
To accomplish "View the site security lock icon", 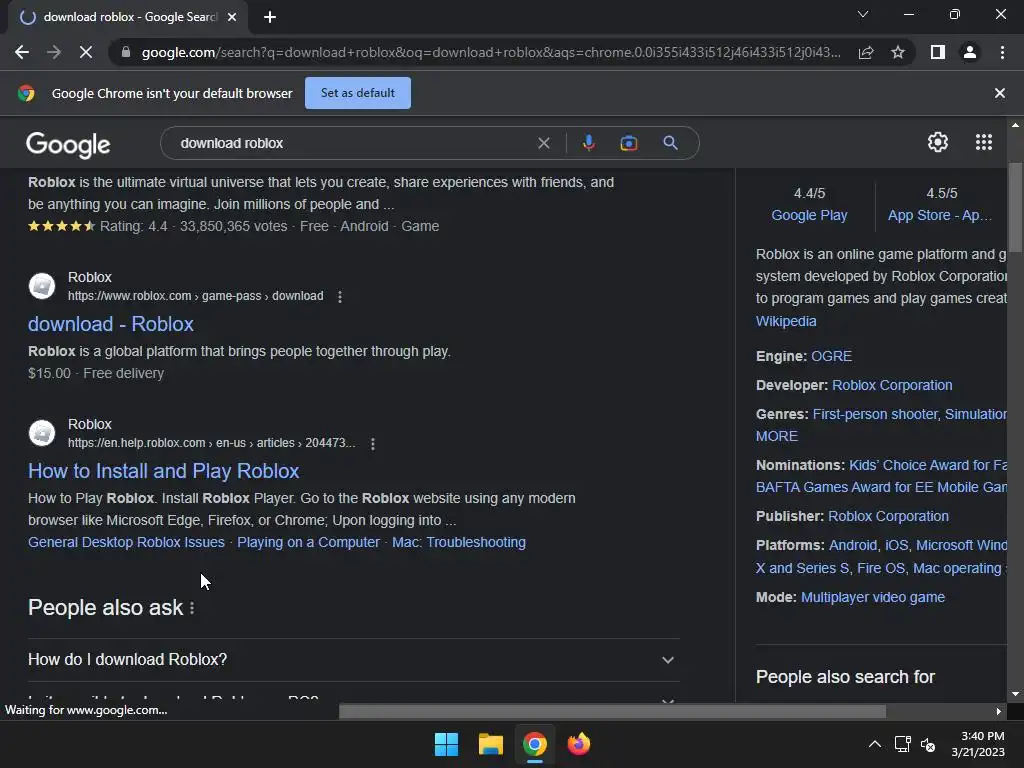I will coord(125,52).
